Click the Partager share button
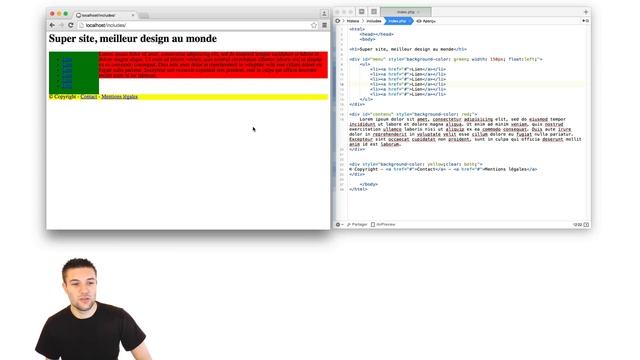This screenshot has height=360, width=640. point(357,224)
